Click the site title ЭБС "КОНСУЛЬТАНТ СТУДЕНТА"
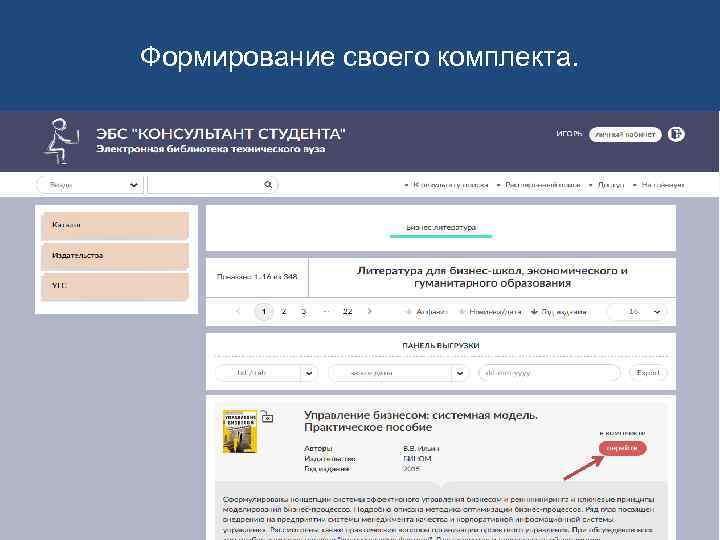The width and height of the screenshot is (720, 540). [x=220, y=134]
